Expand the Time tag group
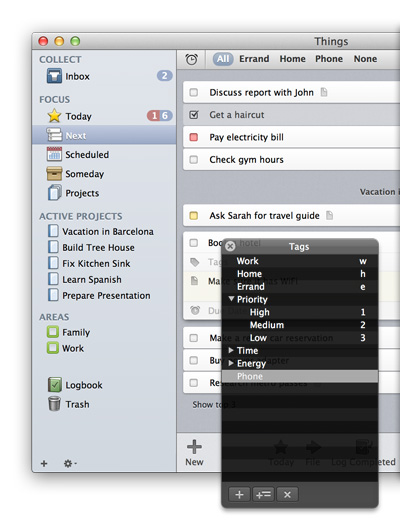 231,350
